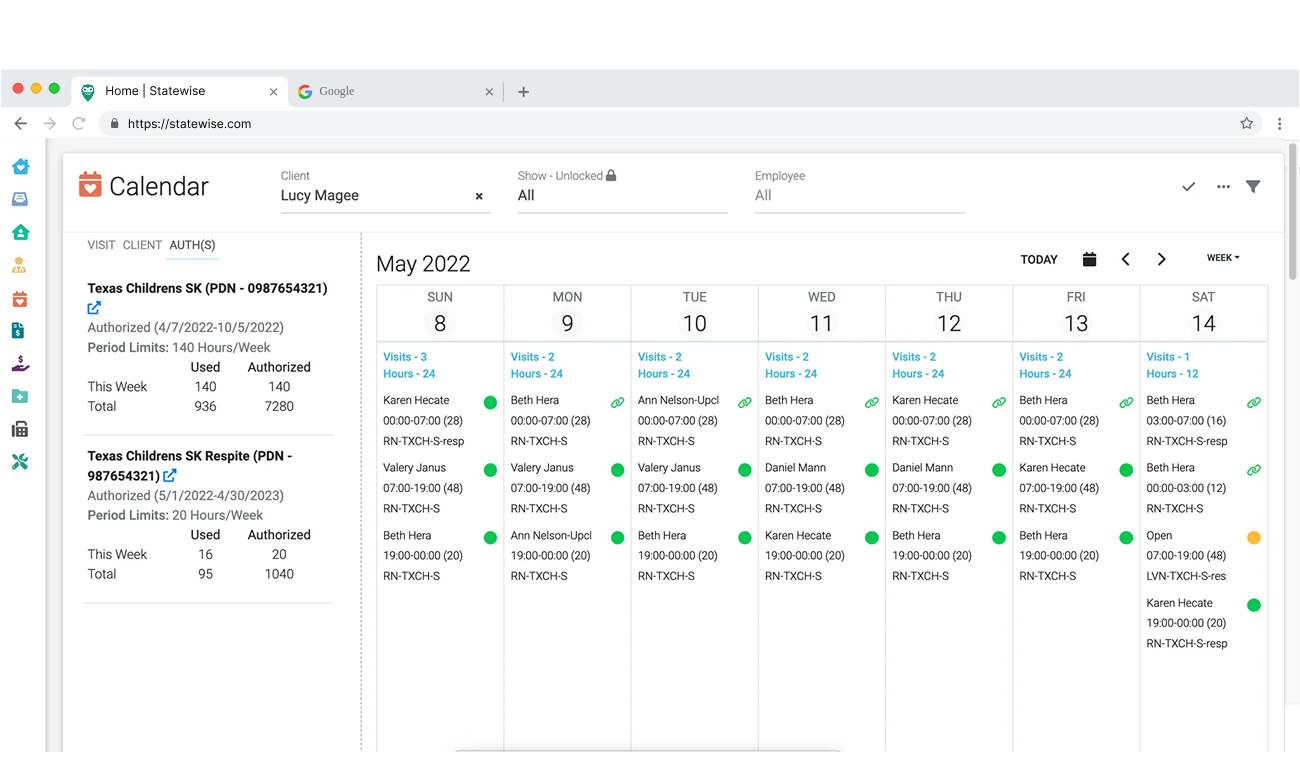Select the AUTH(S) tab
Image resolution: width=1300 pixels, height=774 pixels.
pos(192,245)
